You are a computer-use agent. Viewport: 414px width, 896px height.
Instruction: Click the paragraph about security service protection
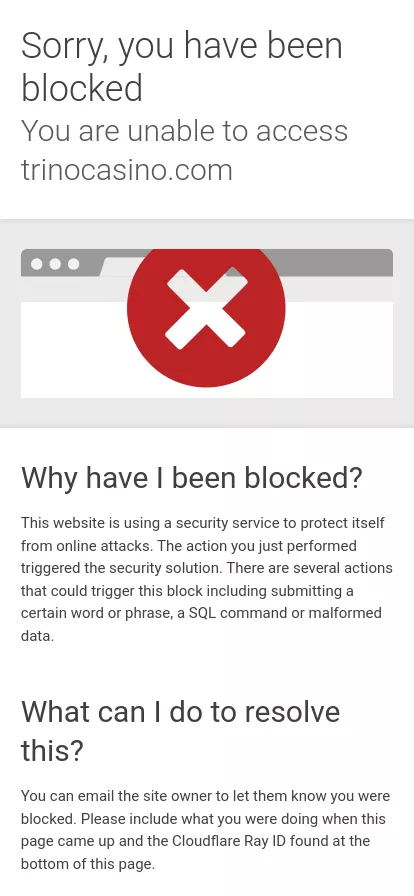pyautogui.click(x=207, y=579)
